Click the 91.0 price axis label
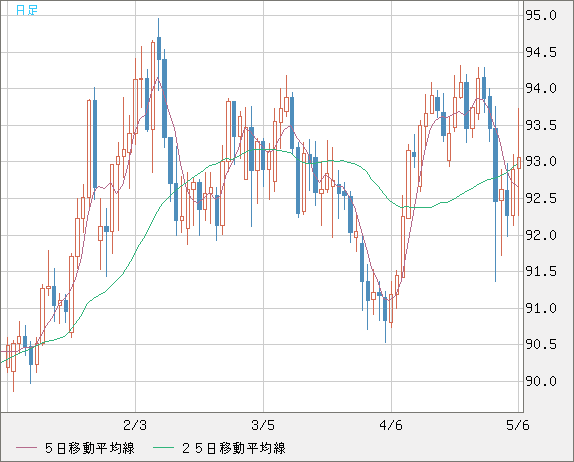Screen dimensions: 574x462 point(541,308)
